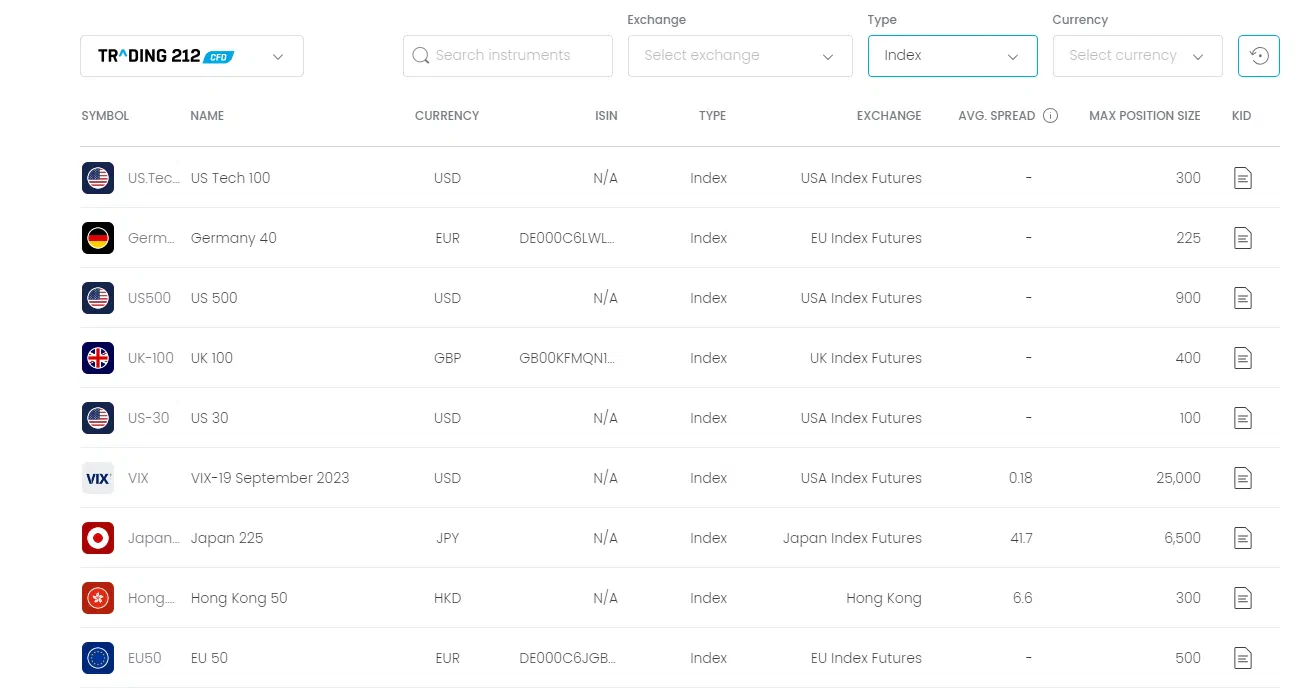The width and height of the screenshot is (1314, 692).
Task: Select the Japan 225 name cell
Action: tap(227, 538)
